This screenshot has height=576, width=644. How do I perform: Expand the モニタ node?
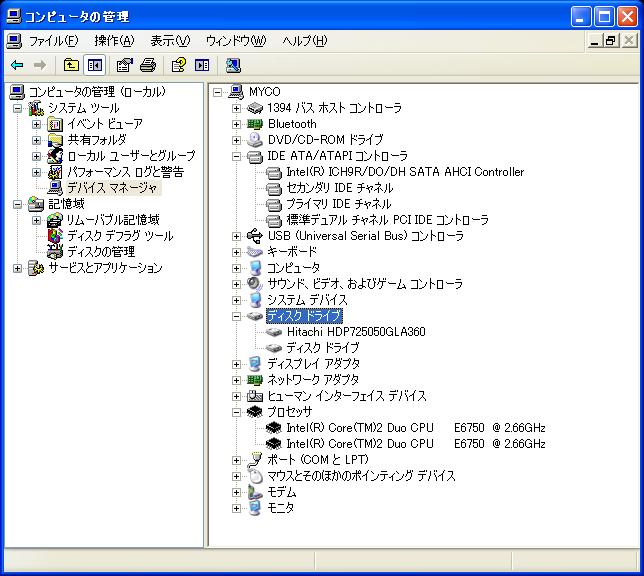tap(236, 508)
